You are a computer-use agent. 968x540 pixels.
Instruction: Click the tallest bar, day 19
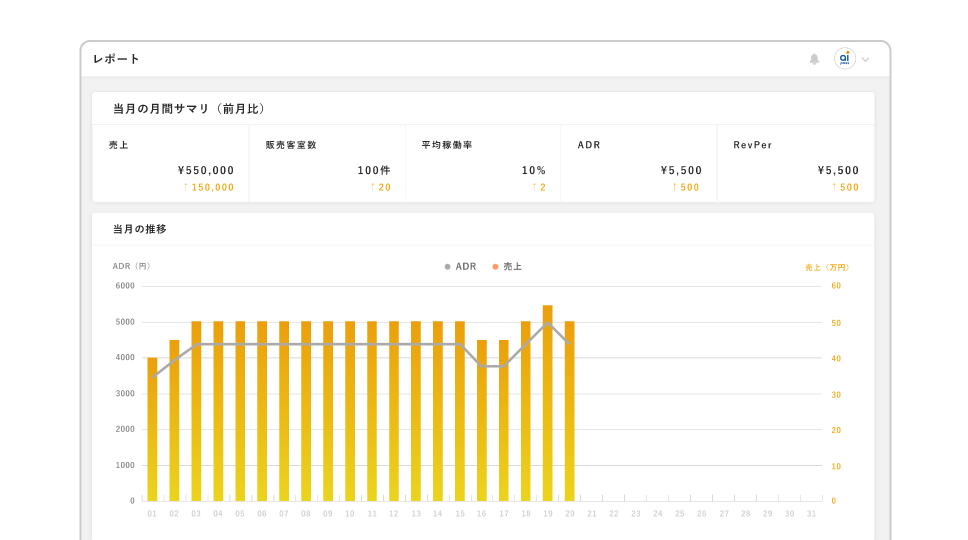tap(548, 403)
